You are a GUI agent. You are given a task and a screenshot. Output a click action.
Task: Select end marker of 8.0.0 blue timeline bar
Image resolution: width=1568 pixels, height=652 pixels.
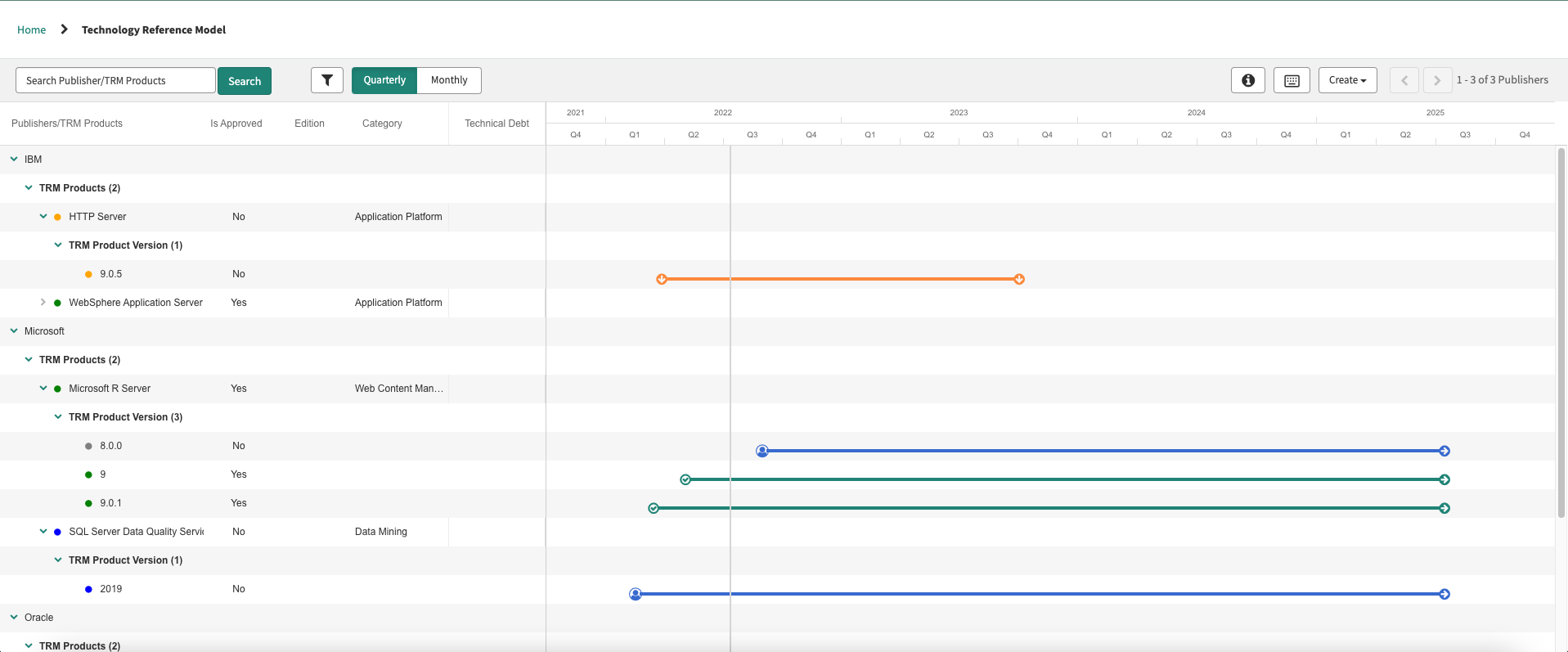point(1444,451)
